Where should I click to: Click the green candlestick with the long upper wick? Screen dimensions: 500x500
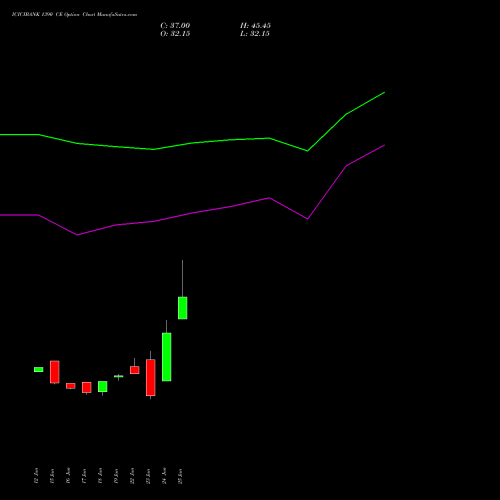[182, 308]
